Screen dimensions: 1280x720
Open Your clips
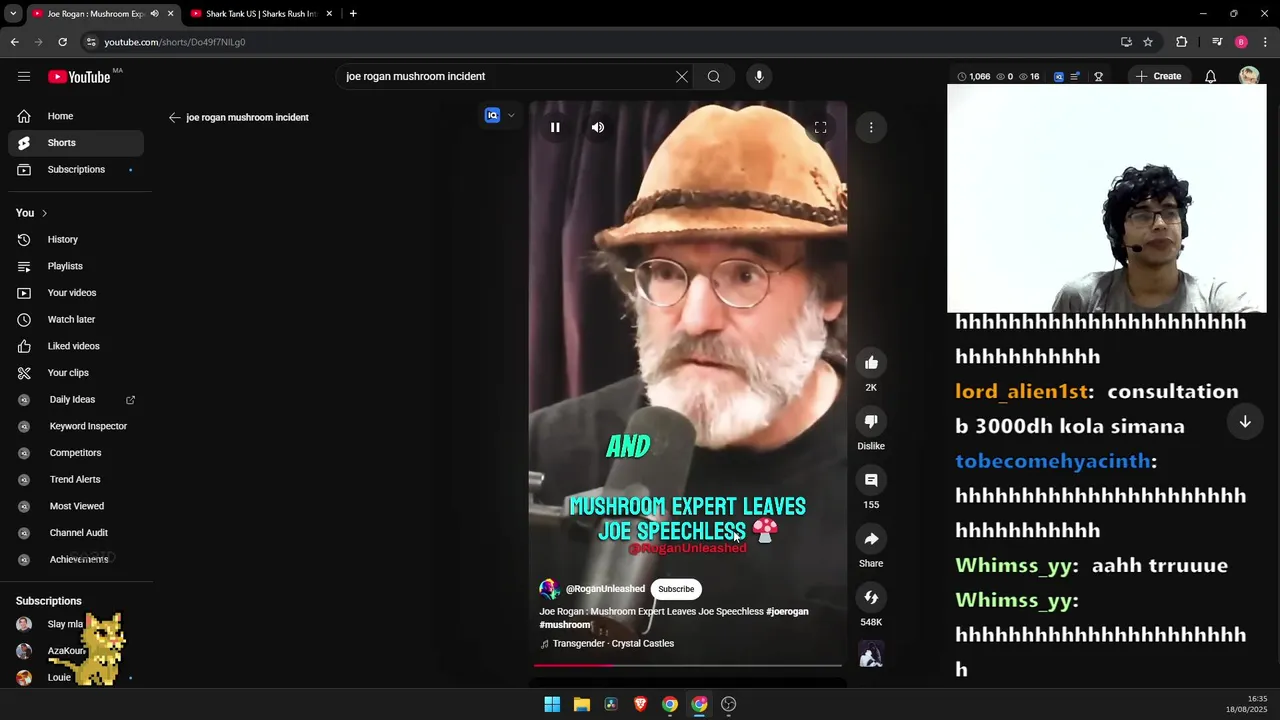[x=76, y=373]
